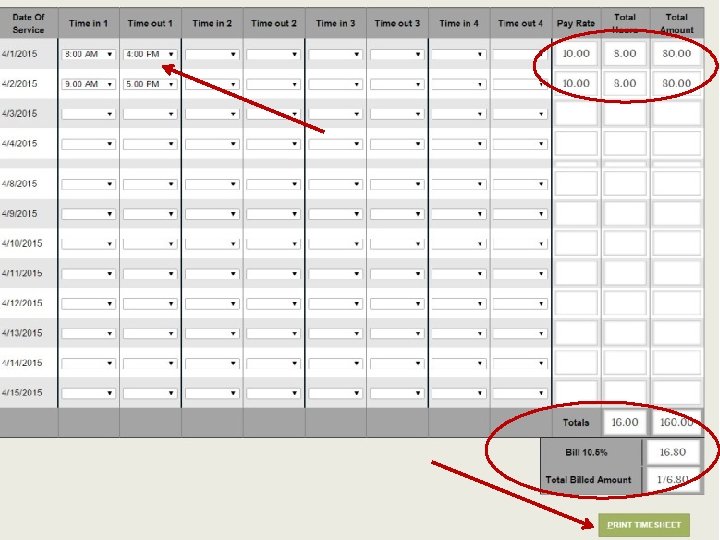
Task: Click the Time out 1 column header
Action: click(x=150, y=23)
